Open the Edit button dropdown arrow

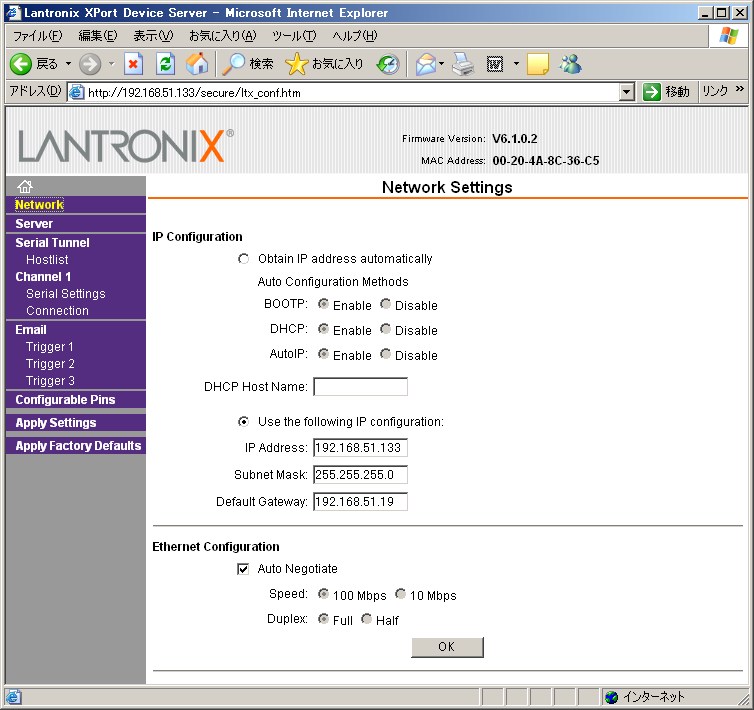(516, 63)
